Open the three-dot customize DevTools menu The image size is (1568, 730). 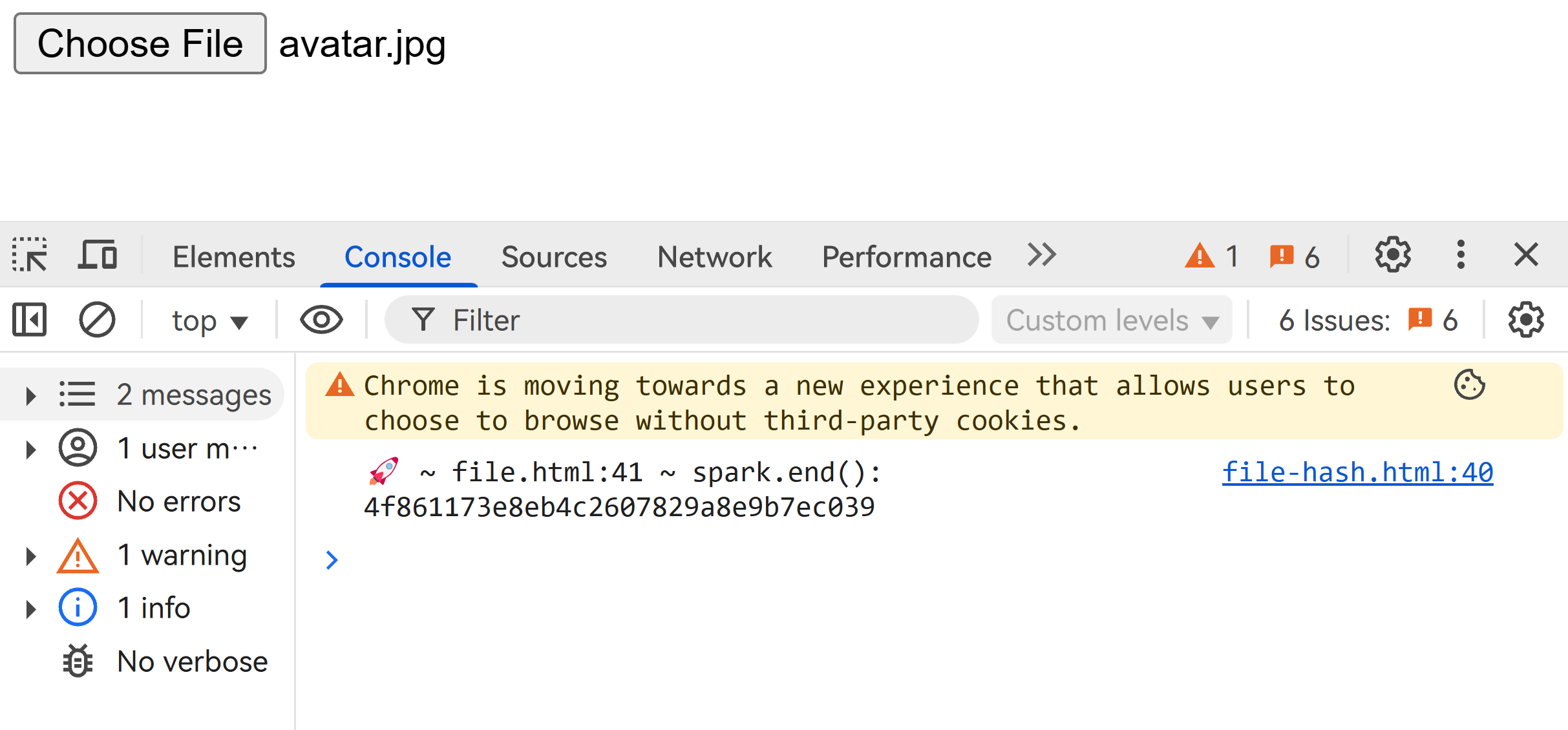point(1461,255)
